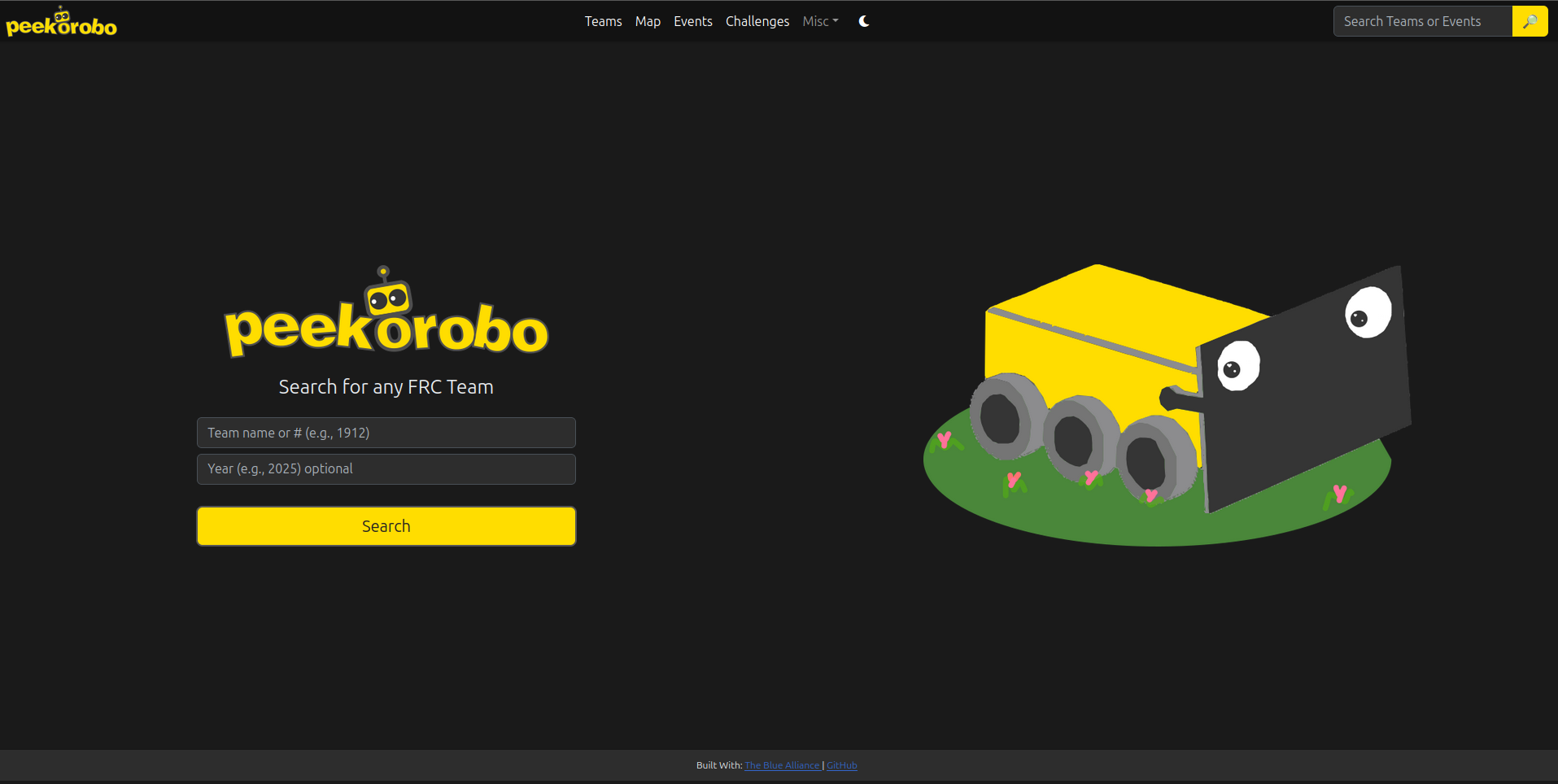Go to the Events page
Viewport: 1558px width, 784px height.
[693, 21]
